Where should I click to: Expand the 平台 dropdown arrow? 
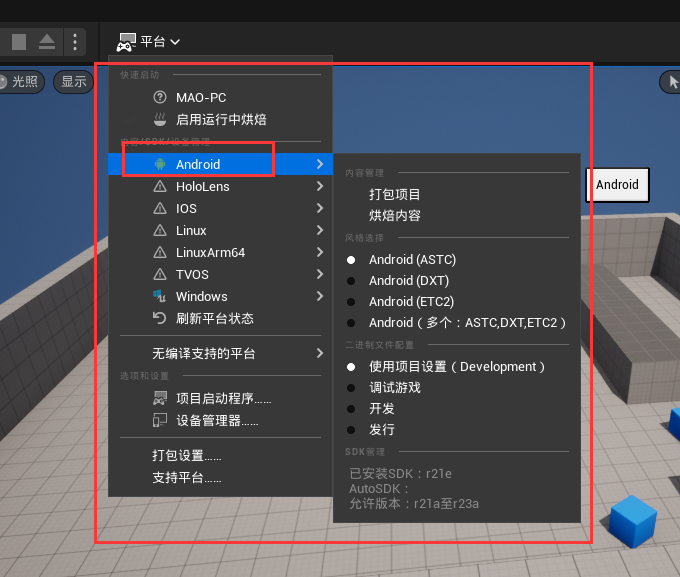(175, 42)
